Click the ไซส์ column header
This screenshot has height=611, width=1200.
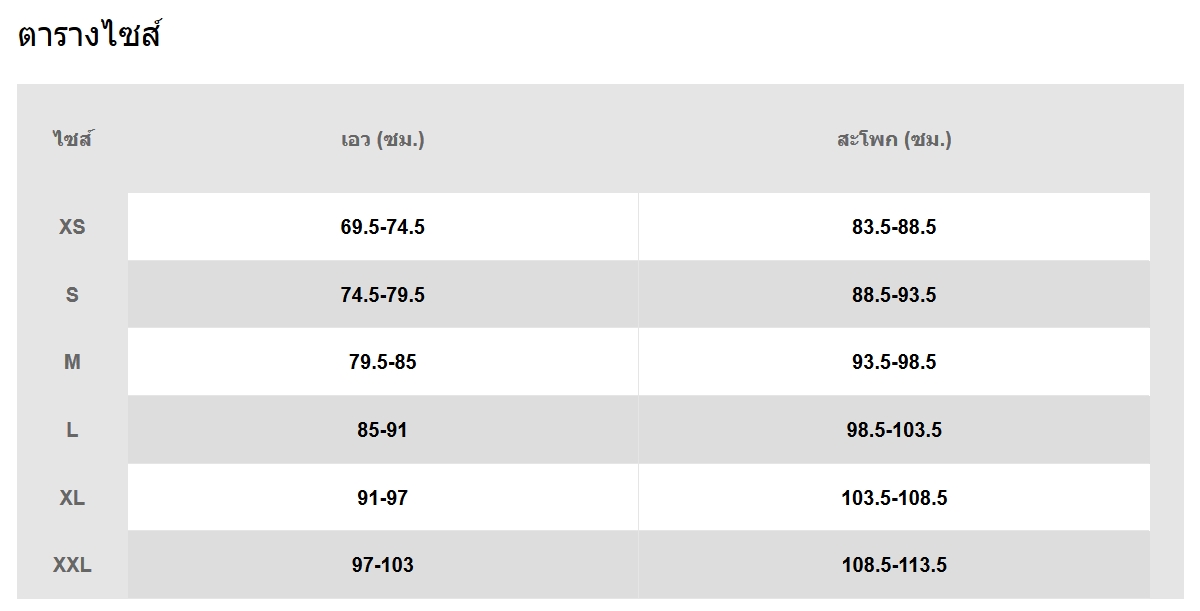[x=72, y=139]
